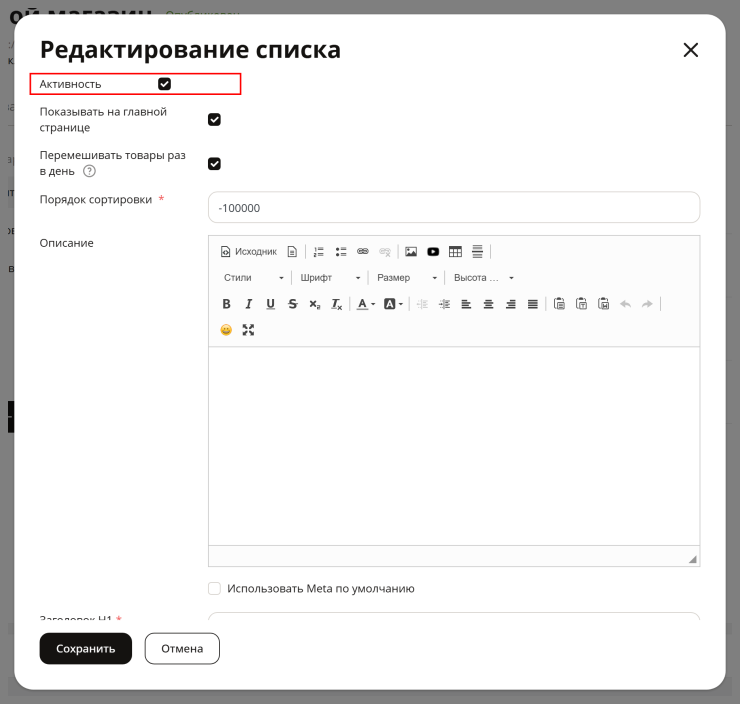The image size is (740, 704).
Task: Uncheck Перемешивать товары раз в день
Action: [214, 164]
